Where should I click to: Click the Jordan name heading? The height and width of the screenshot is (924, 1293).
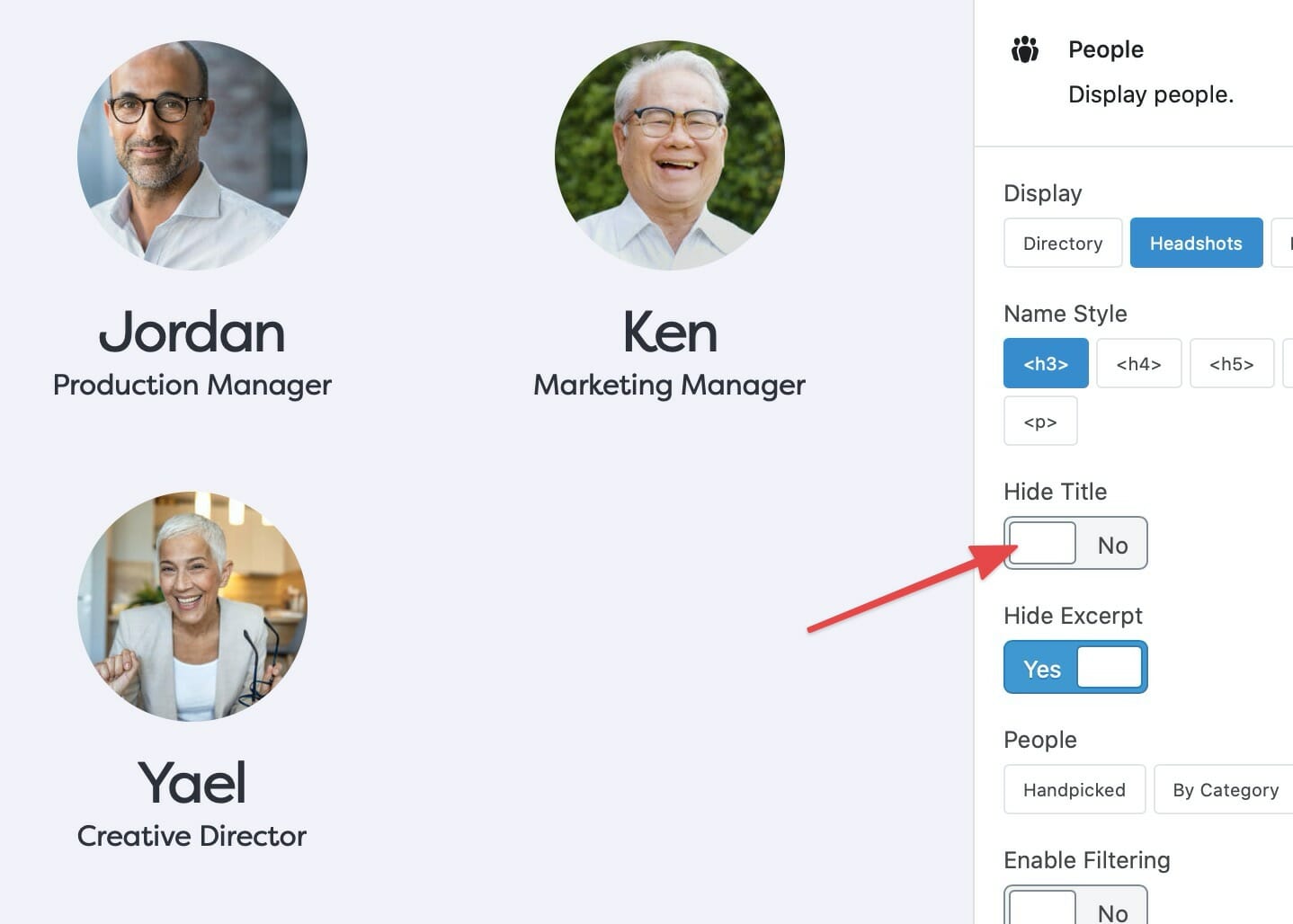pyautogui.click(x=192, y=332)
